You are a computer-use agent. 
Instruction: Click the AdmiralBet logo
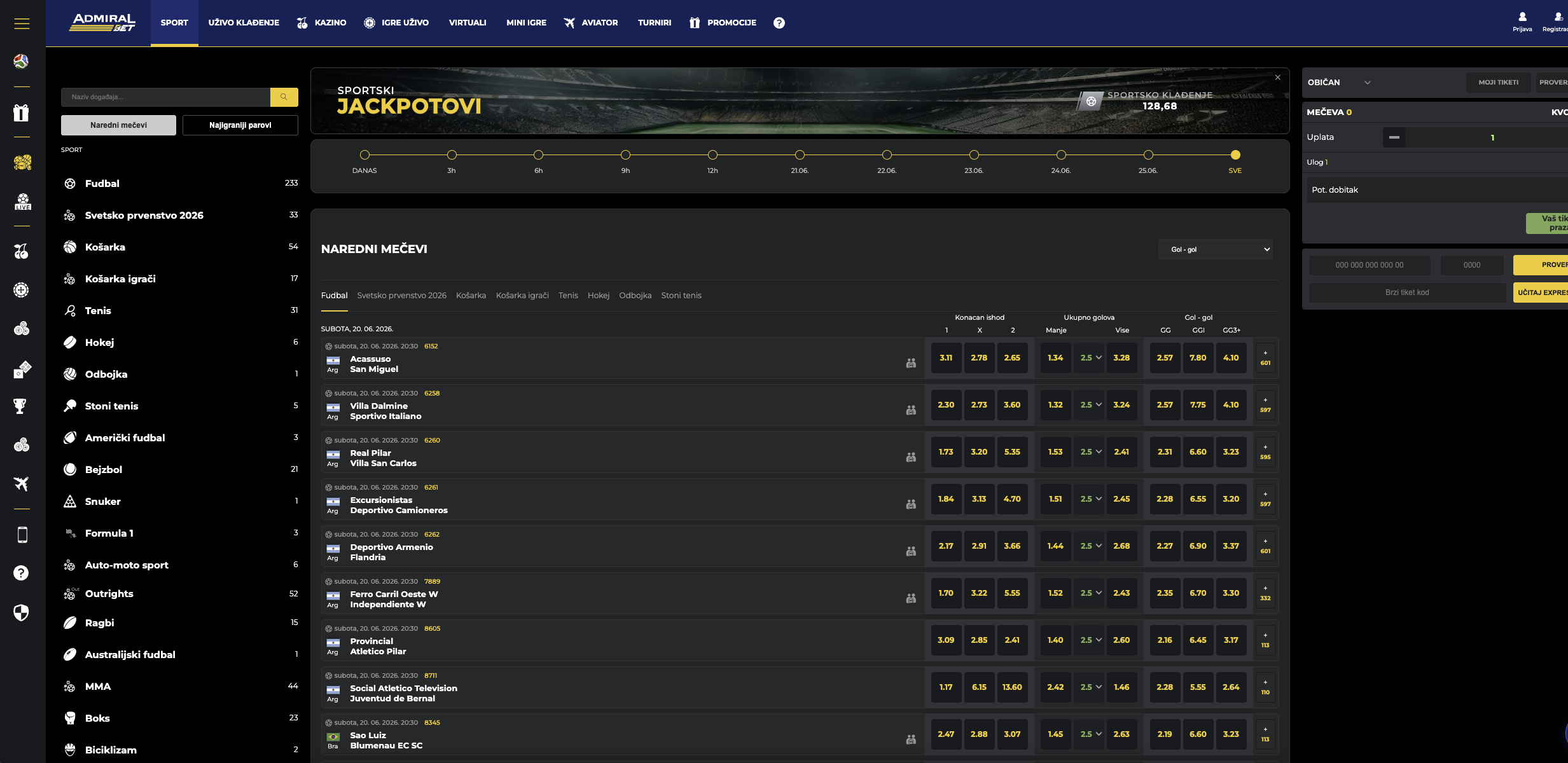[102, 23]
